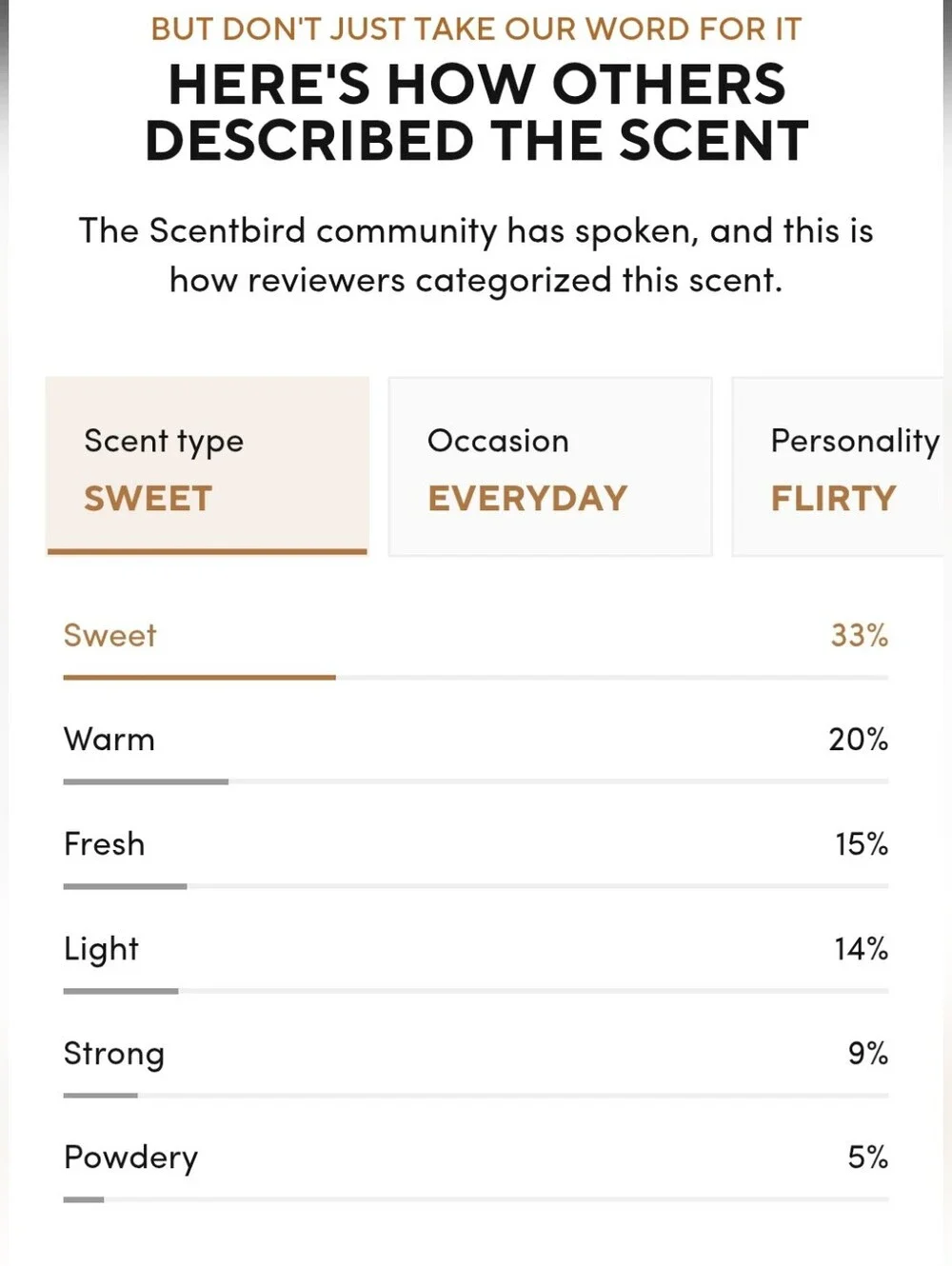
Task: Switch to the Personality tab
Action: (x=842, y=466)
